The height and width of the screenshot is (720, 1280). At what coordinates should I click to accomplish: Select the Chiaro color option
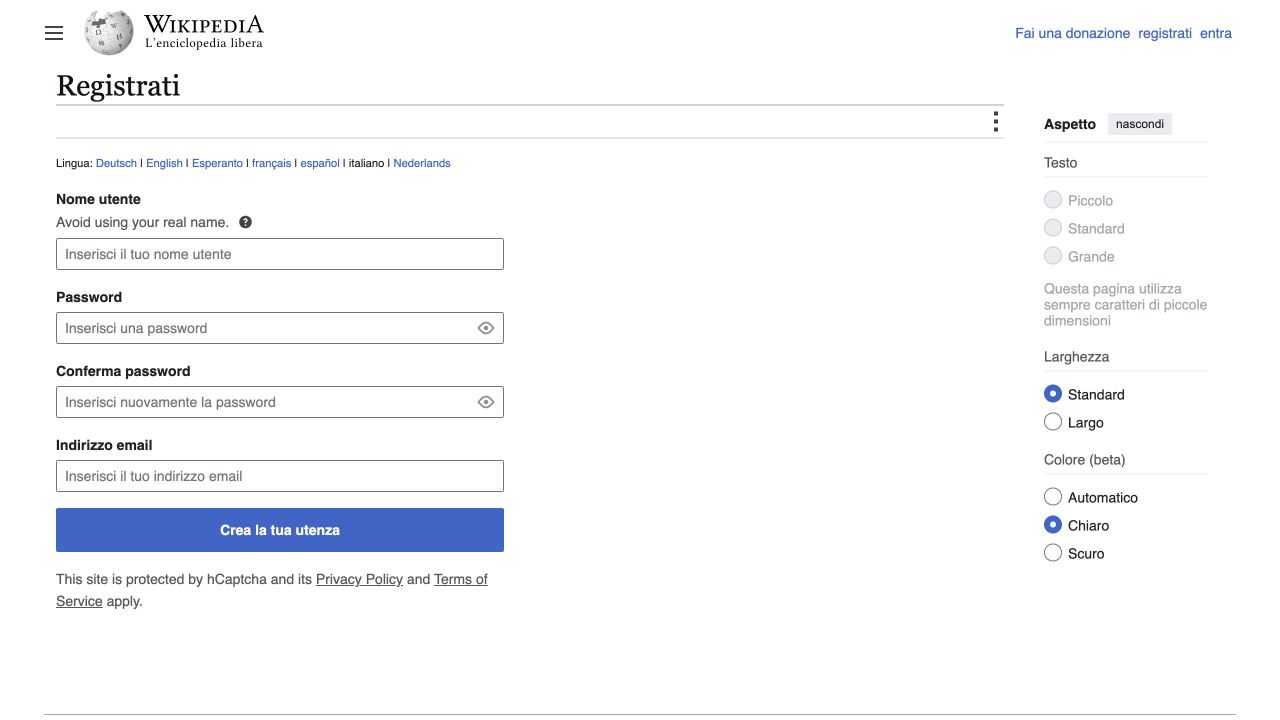coord(1053,525)
